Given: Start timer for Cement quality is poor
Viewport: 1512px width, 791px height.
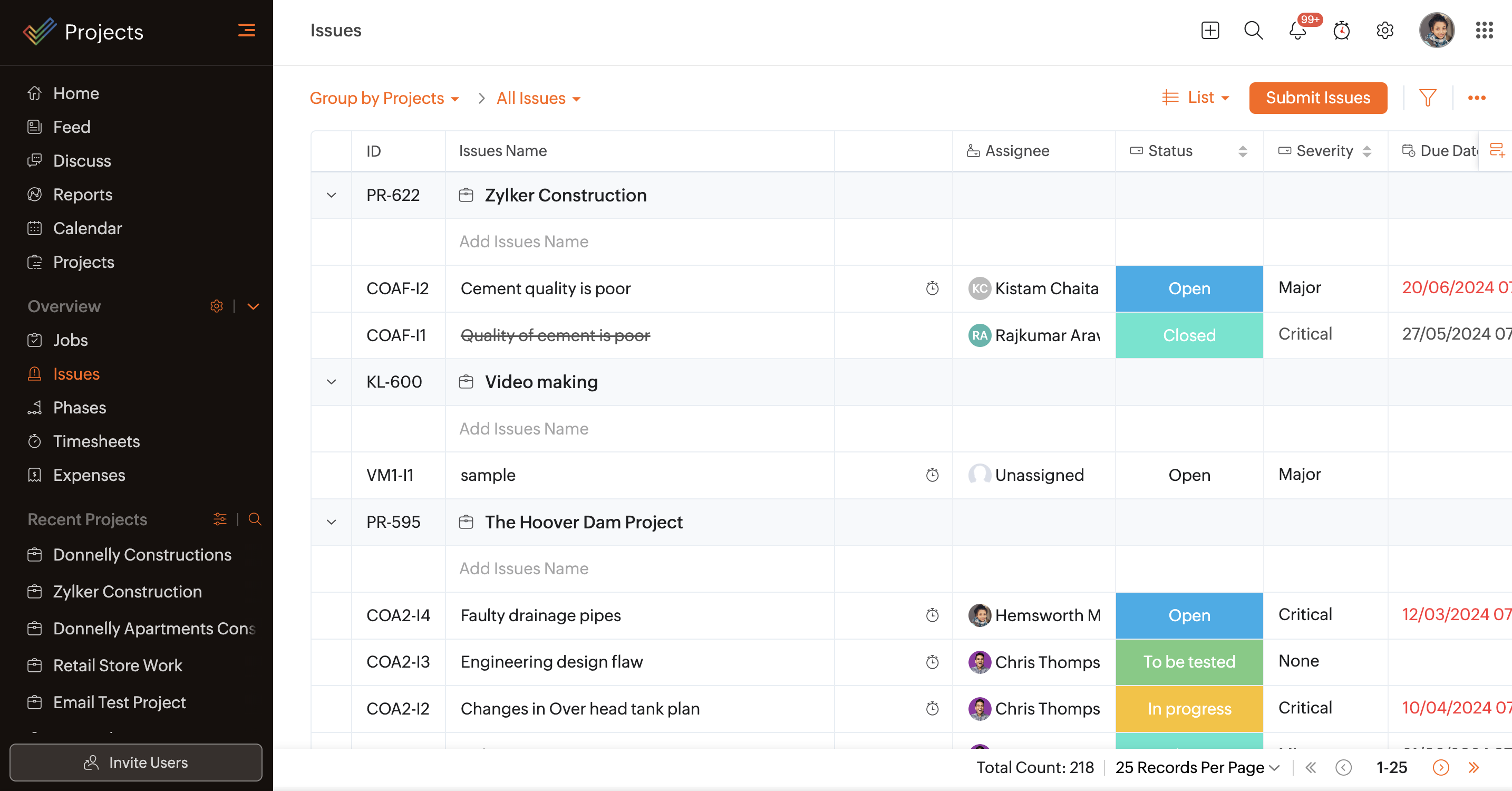Looking at the screenshot, I should click(x=932, y=288).
